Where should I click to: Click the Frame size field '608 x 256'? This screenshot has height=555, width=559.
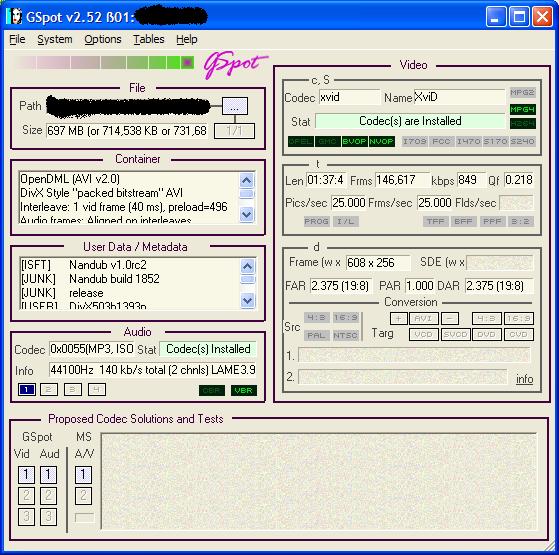click(x=378, y=263)
